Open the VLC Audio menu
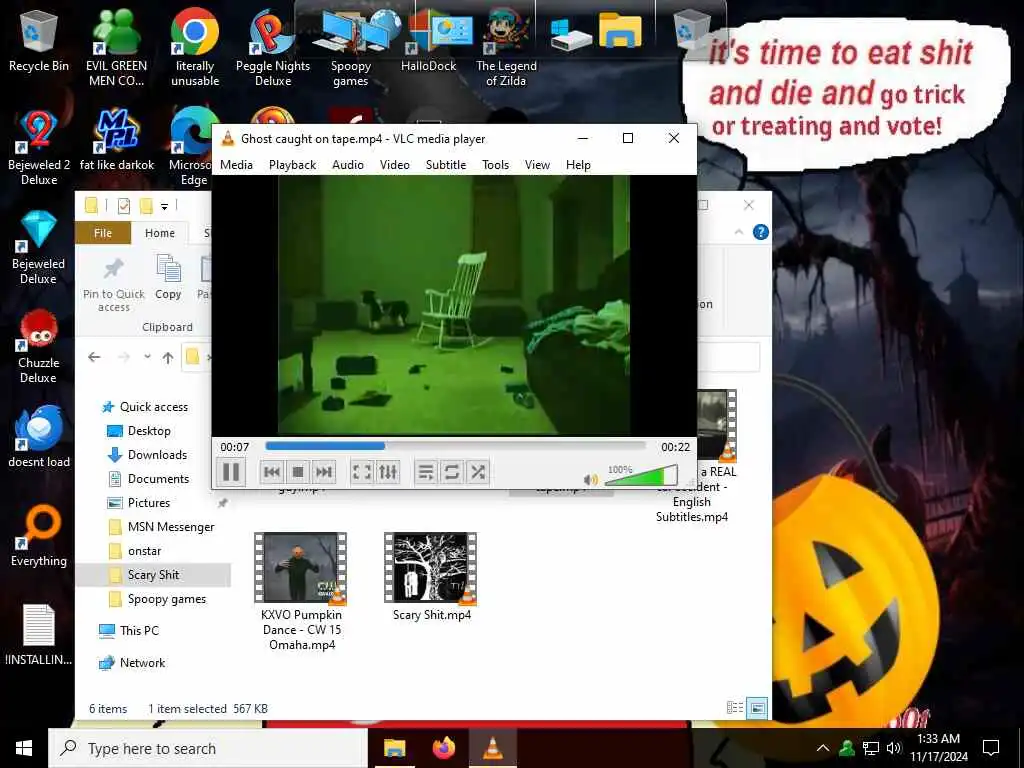This screenshot has width=1024, height=768. click(347, 165)
